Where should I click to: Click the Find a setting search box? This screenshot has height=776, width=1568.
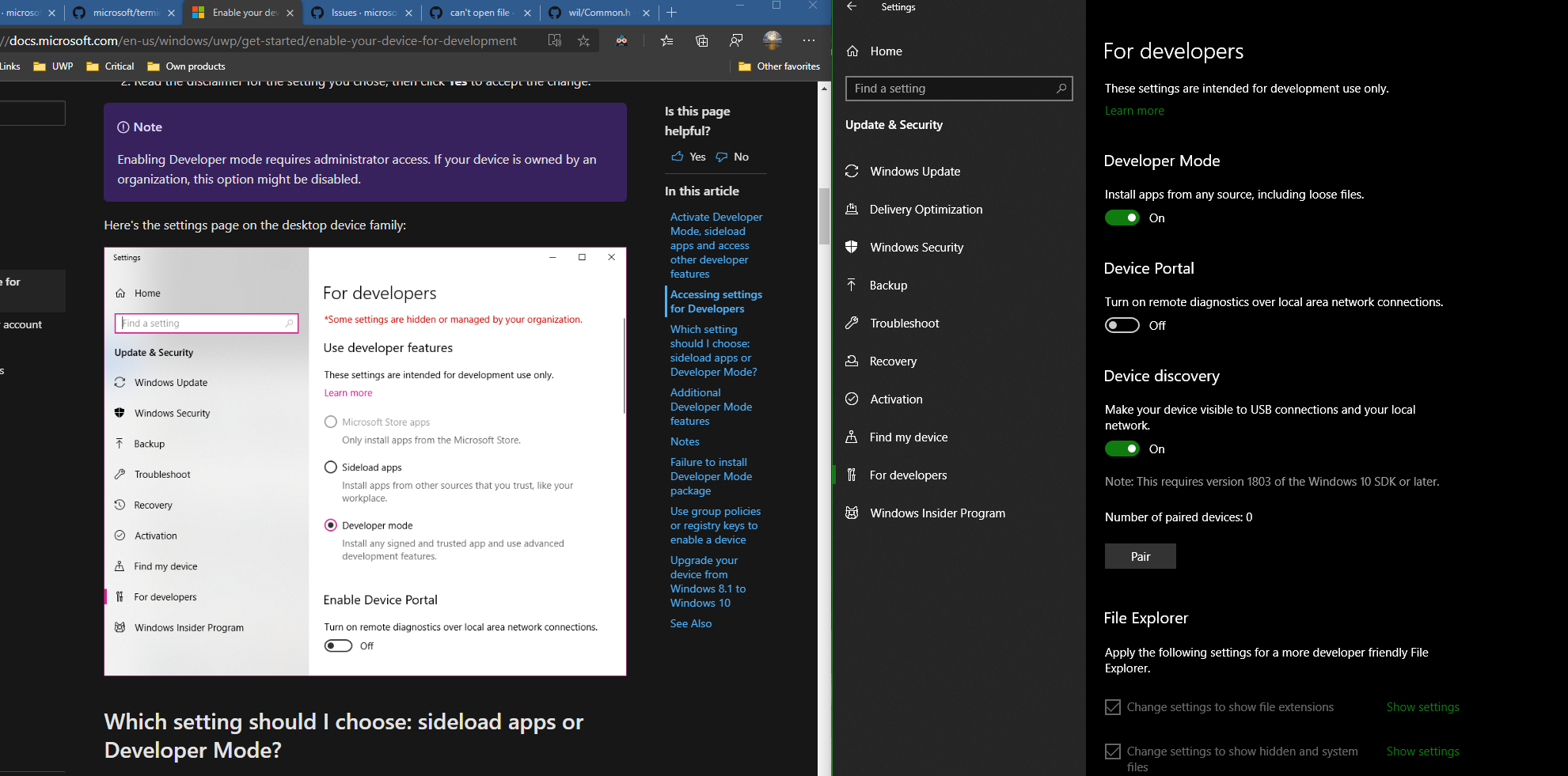point(958,89)
